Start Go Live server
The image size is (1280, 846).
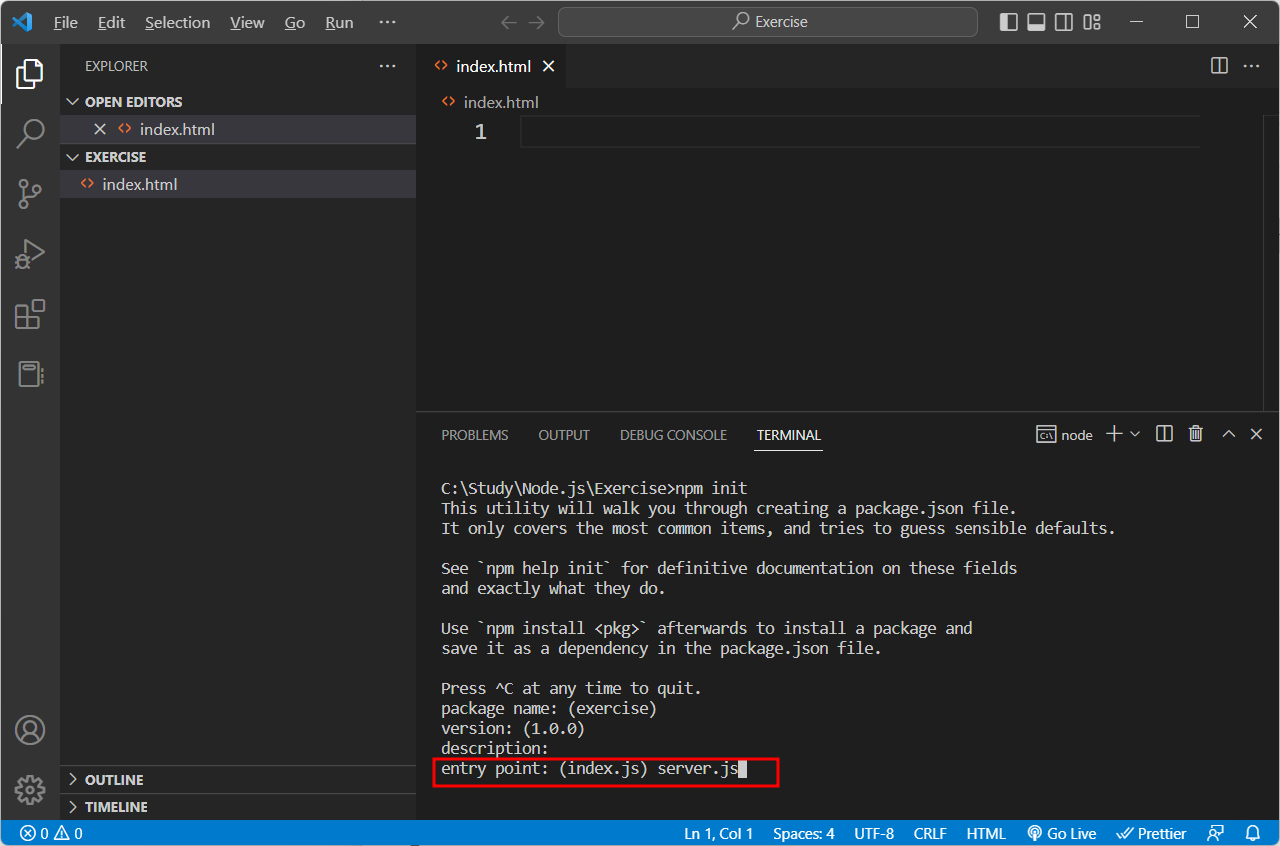tap(1061, 833)
